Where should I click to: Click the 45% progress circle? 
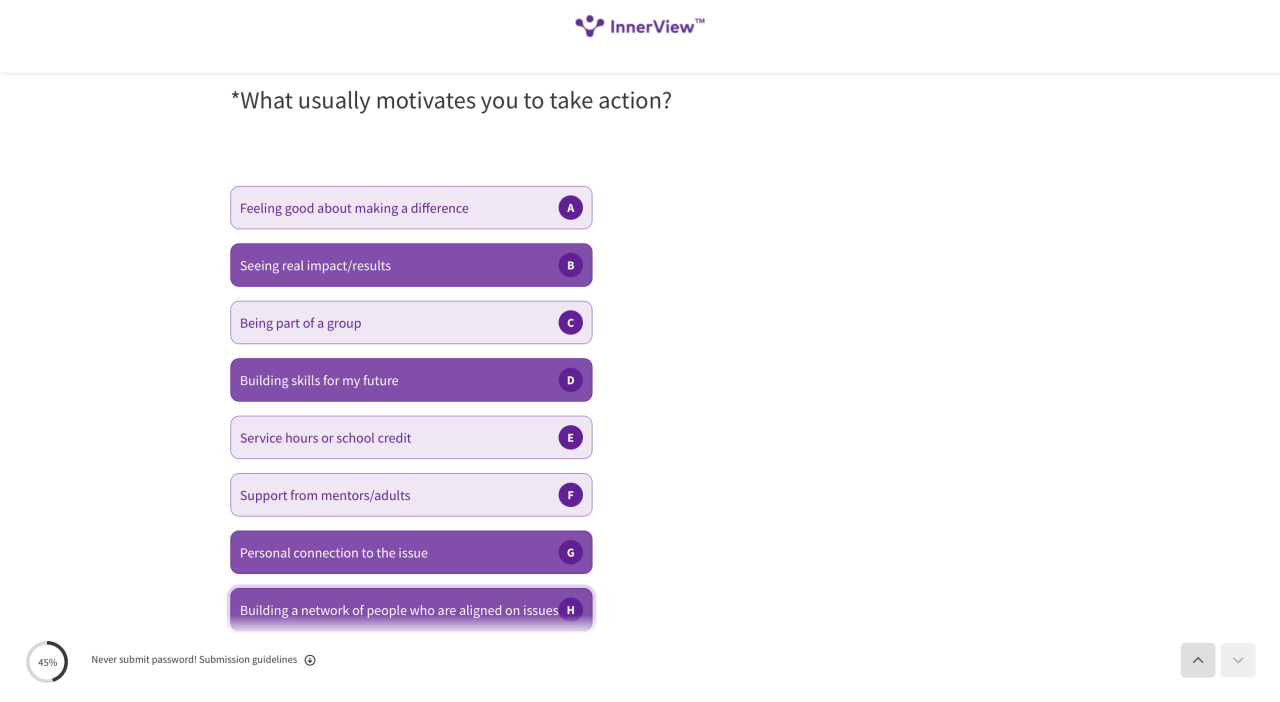pos(47,662)
